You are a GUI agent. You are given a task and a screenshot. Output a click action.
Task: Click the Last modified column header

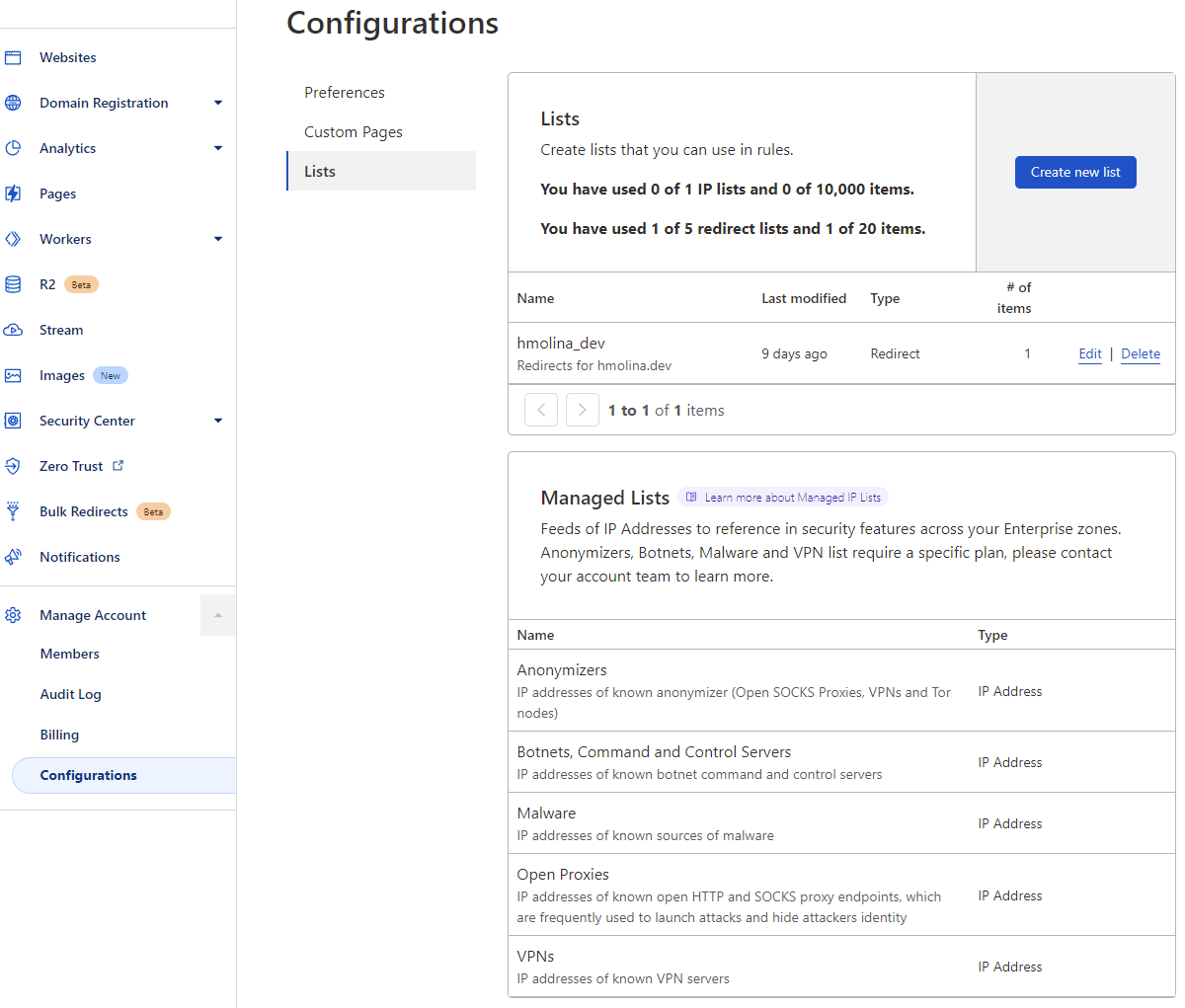click(804, 298)
